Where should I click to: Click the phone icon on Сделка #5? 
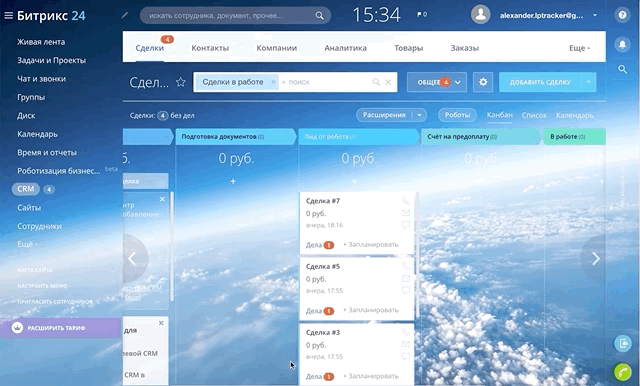coord(405,266)
